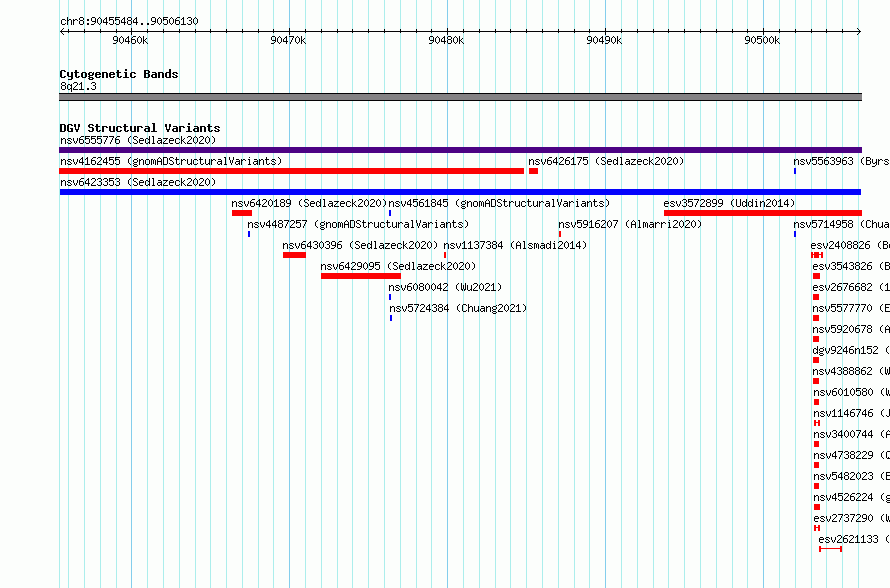Click the red nsv6429095 variant bar
Image resolution: width=890 pixels, height=588 pixels.
[x=361, y=276]
